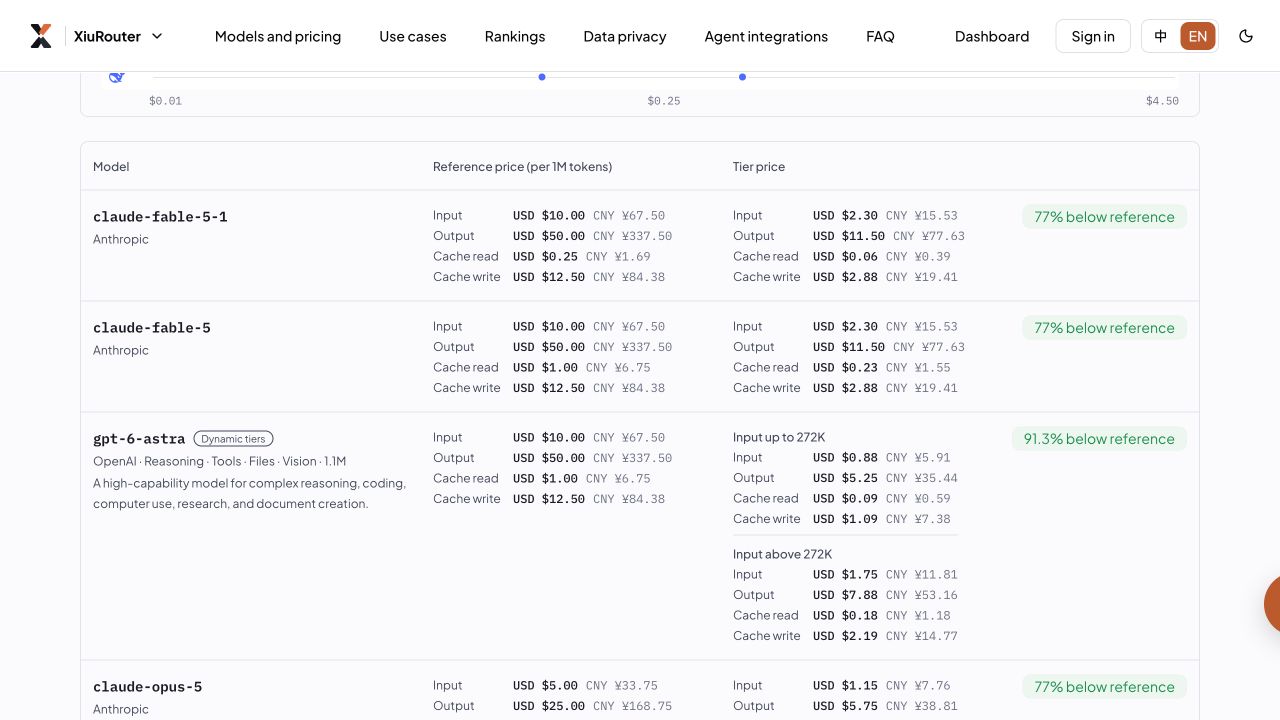
Task: Expand the XiuRouter dropdown chevron
Action: click(x=157, y=36)
